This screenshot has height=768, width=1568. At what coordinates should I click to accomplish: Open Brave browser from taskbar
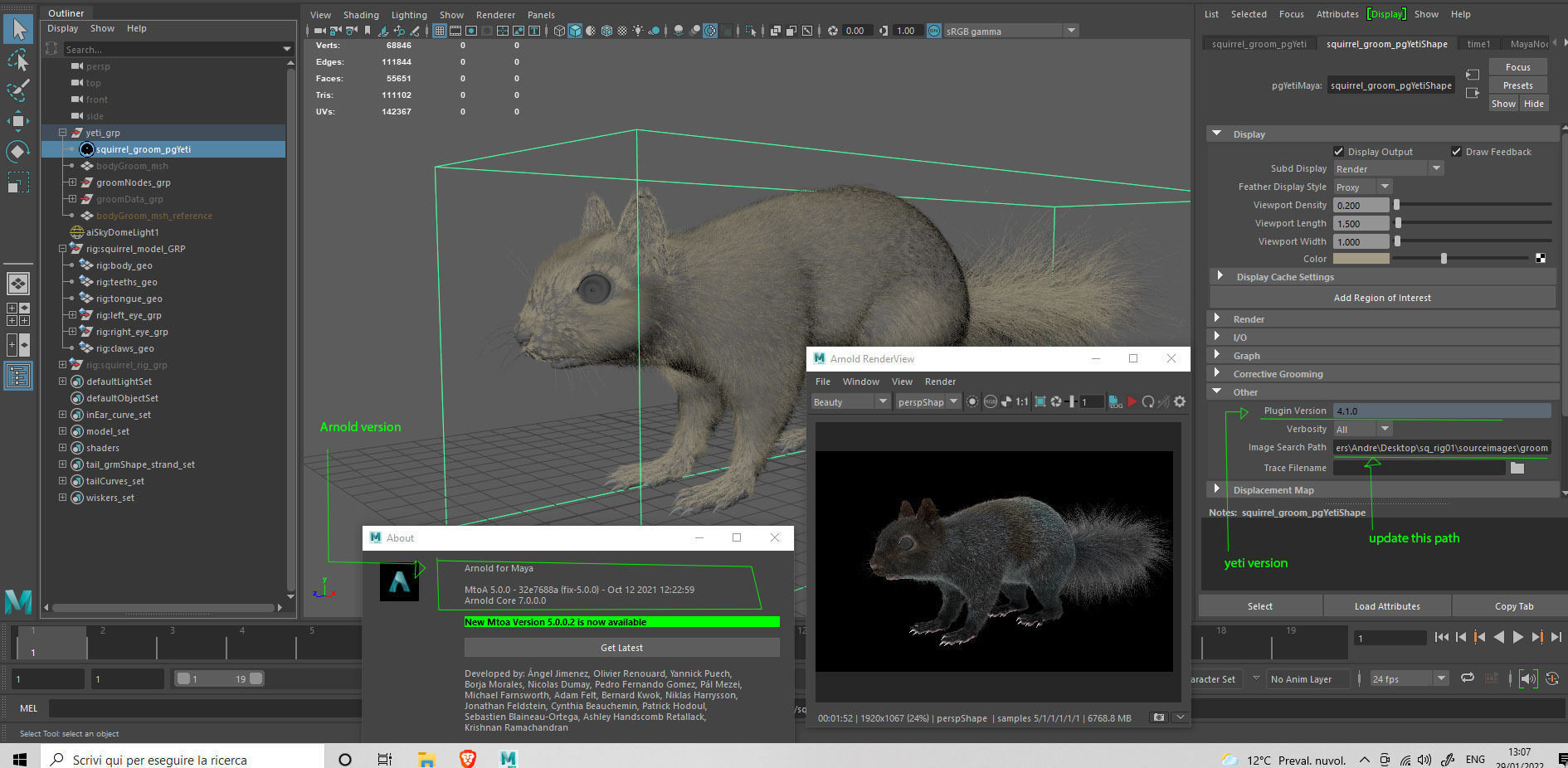point(468,758)
